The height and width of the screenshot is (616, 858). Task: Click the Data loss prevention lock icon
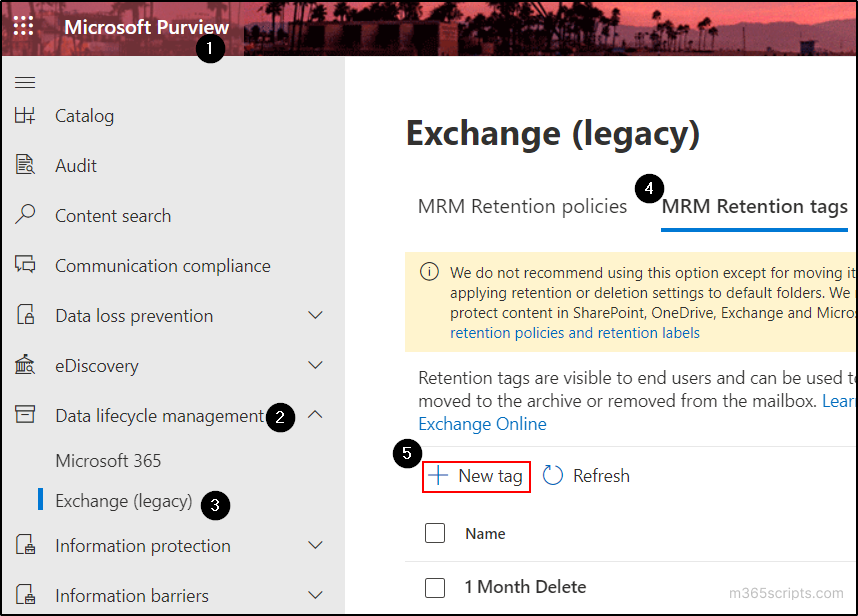[x=25, y=315]
